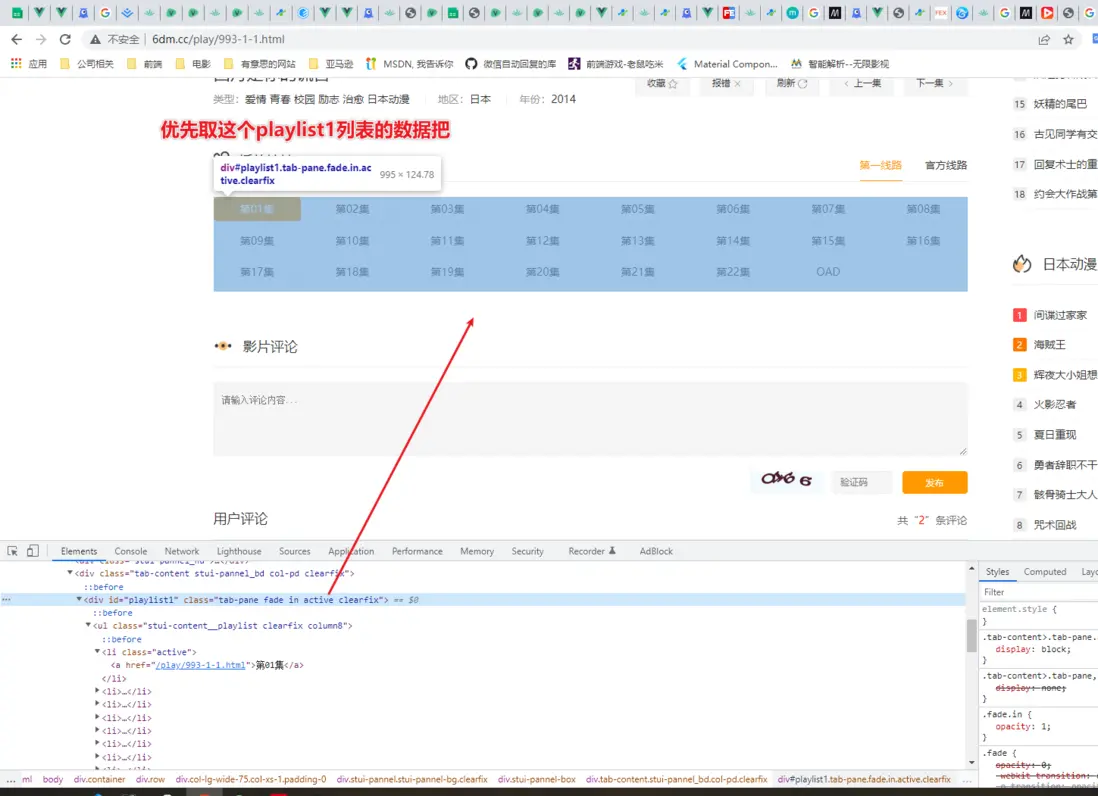Open the DevTools AdBlock tab
This screenshot has width=1098, height=796.
[655, 551]
